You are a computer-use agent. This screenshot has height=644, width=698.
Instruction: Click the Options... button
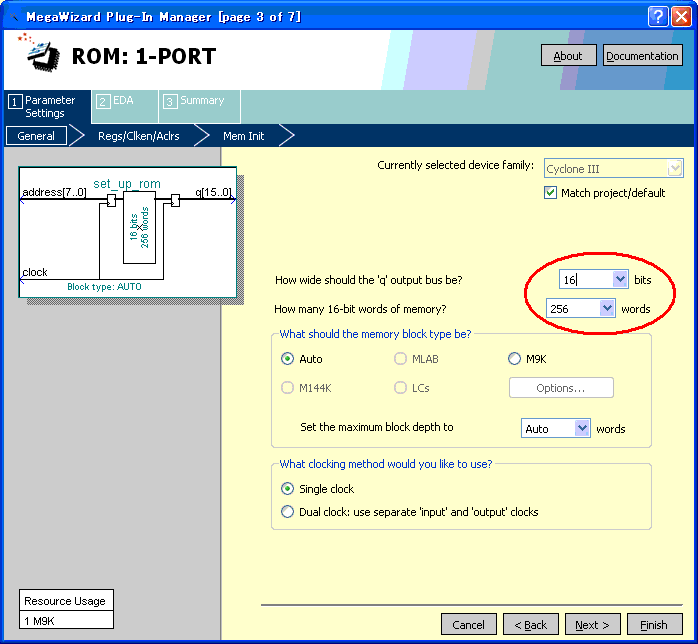point(561,388)
